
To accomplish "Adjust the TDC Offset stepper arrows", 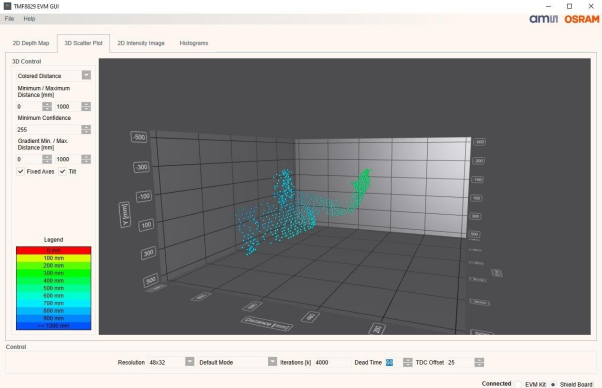I will 479,362.
